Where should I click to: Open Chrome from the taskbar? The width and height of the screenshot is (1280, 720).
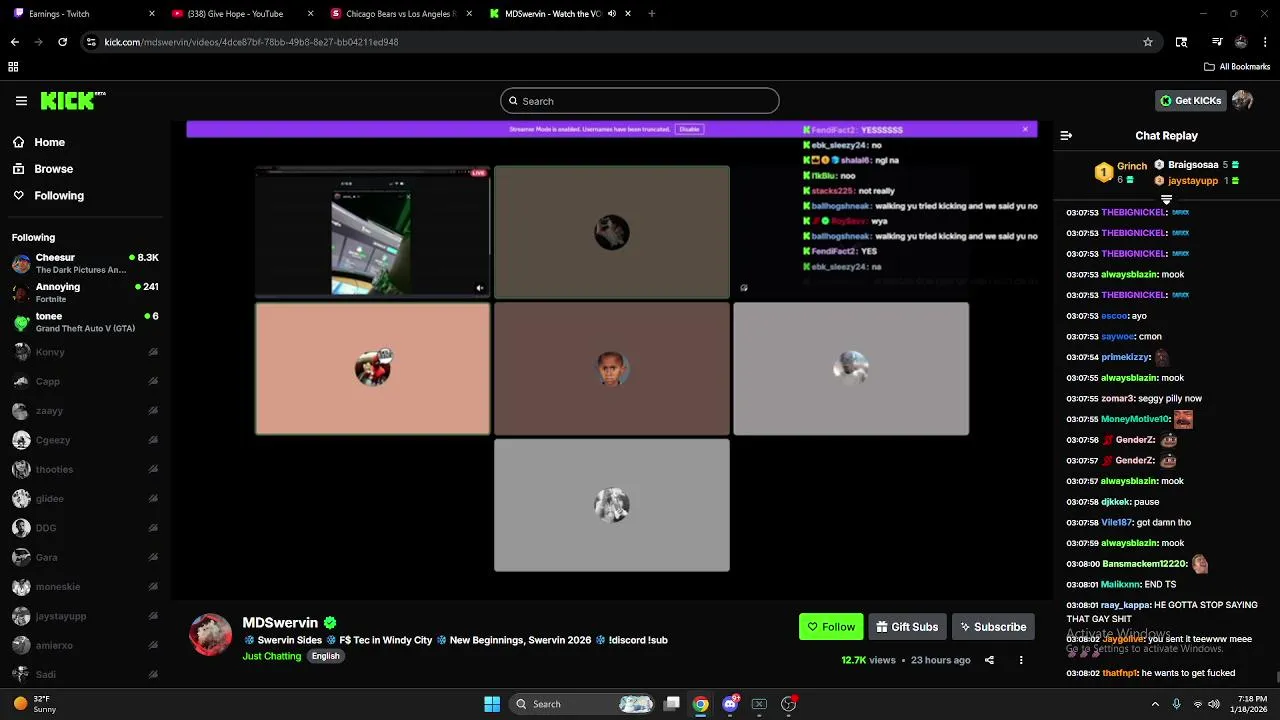pos(701,704)
